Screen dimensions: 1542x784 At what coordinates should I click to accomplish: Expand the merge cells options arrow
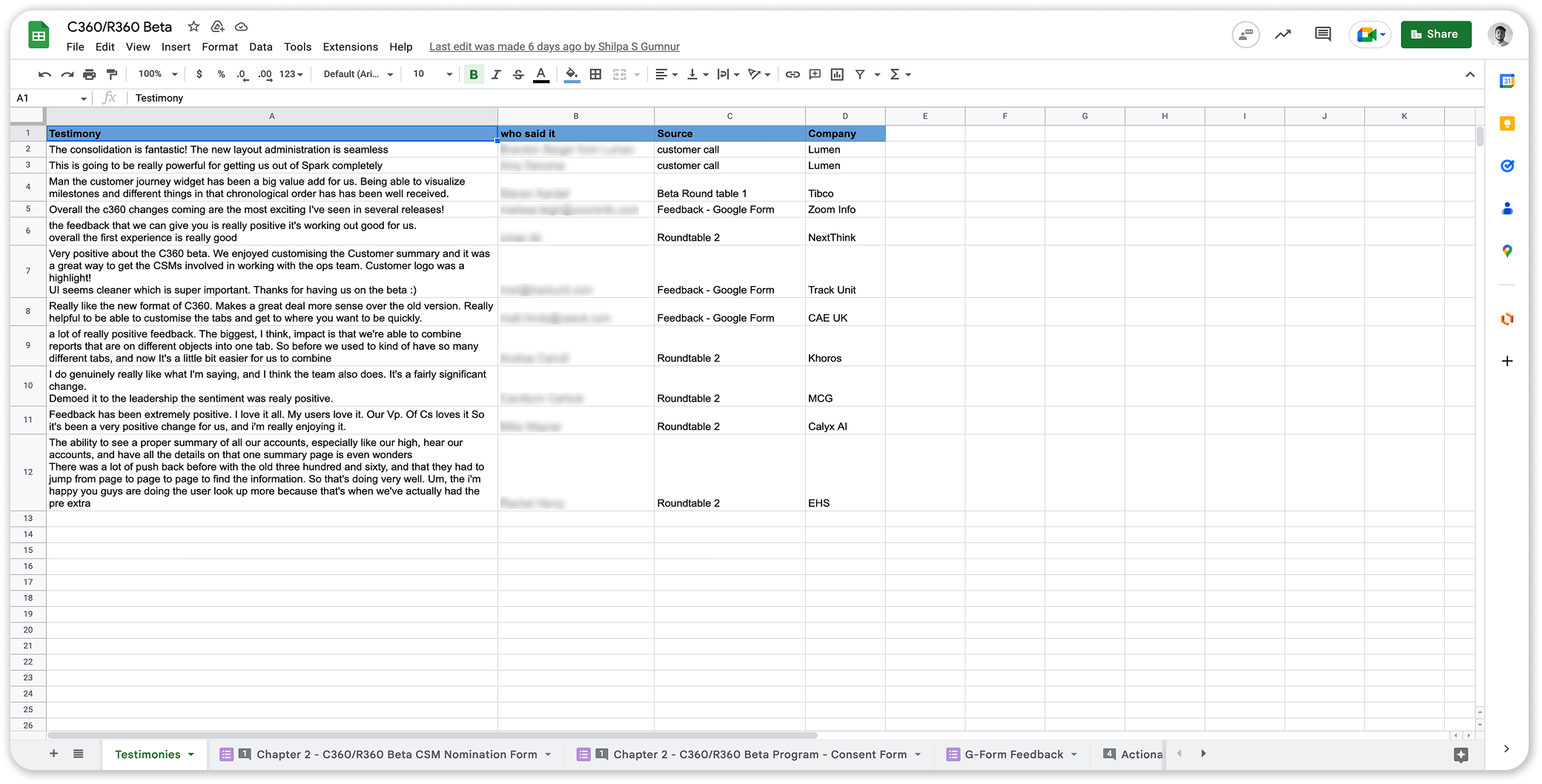(x=637, y=75)
